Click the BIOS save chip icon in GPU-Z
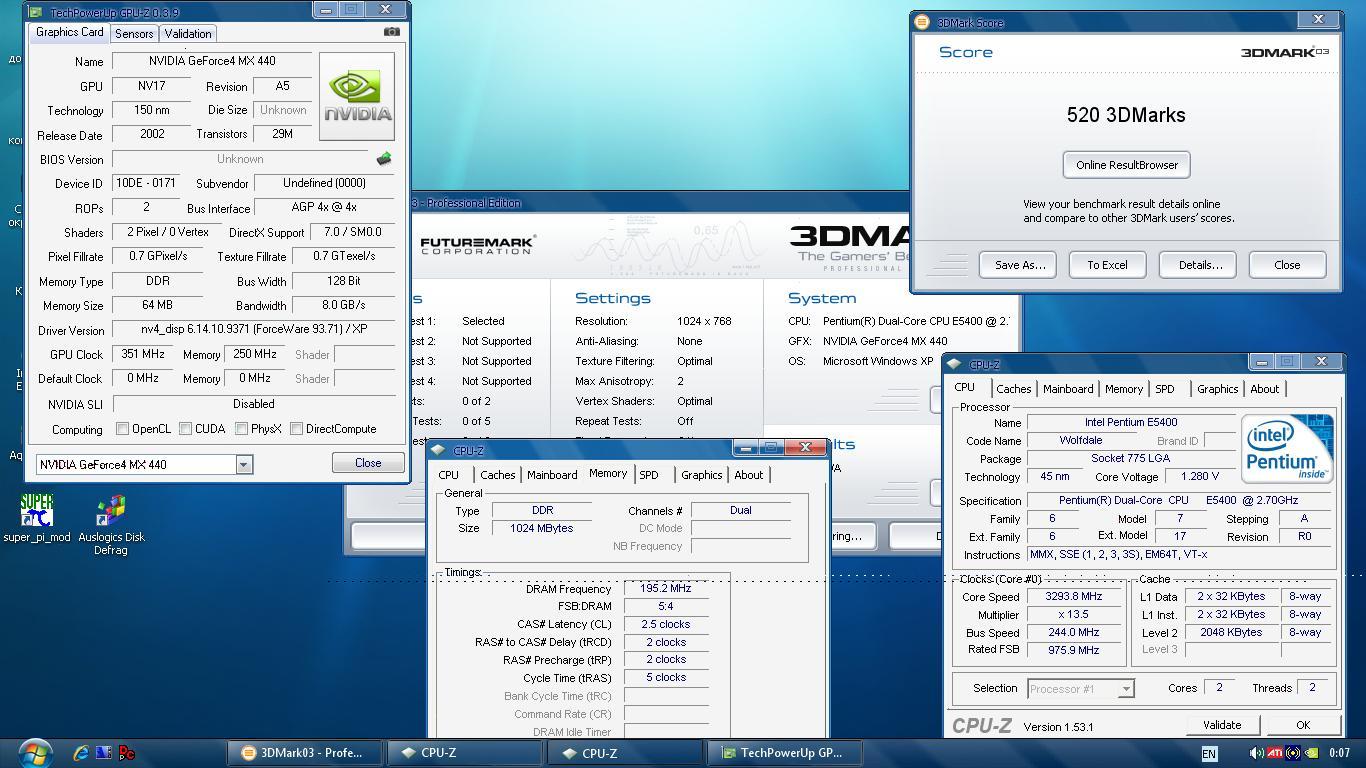Viewport: 1366px width, 768px height. [384, 159]
